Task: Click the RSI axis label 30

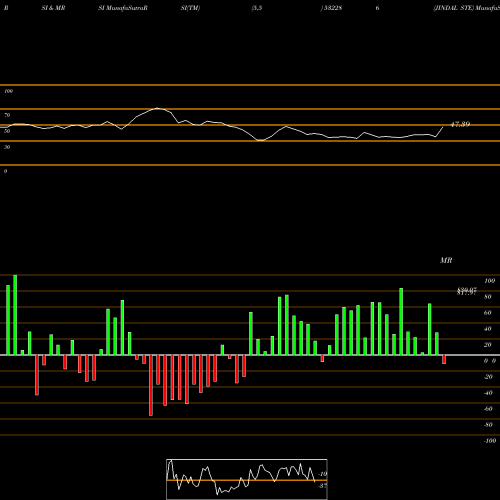Action: [7, 147]
